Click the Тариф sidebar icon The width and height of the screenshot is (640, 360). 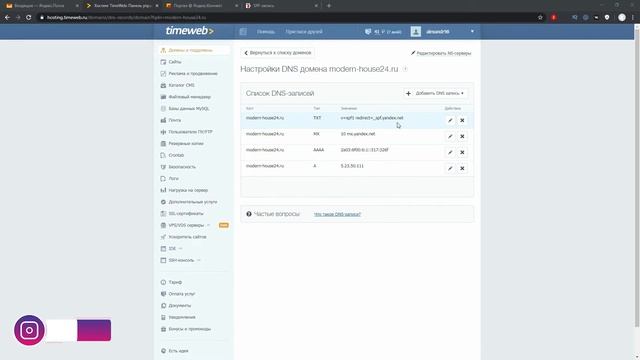coord(163,282)
